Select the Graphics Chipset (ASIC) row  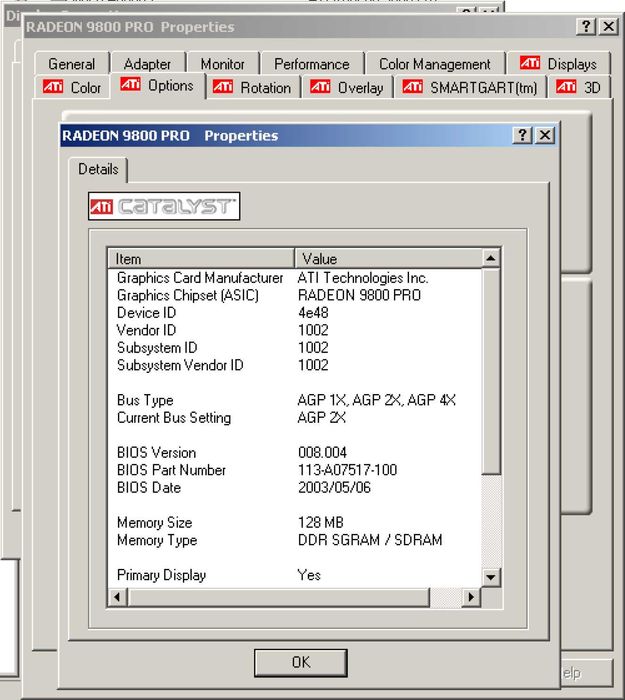[295, 295]
